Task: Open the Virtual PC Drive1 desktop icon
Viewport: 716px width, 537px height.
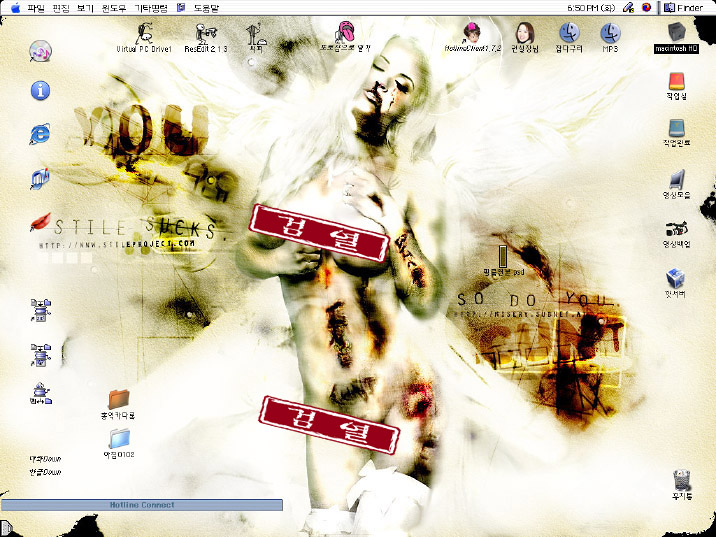Action: click(x=145, y=33)
